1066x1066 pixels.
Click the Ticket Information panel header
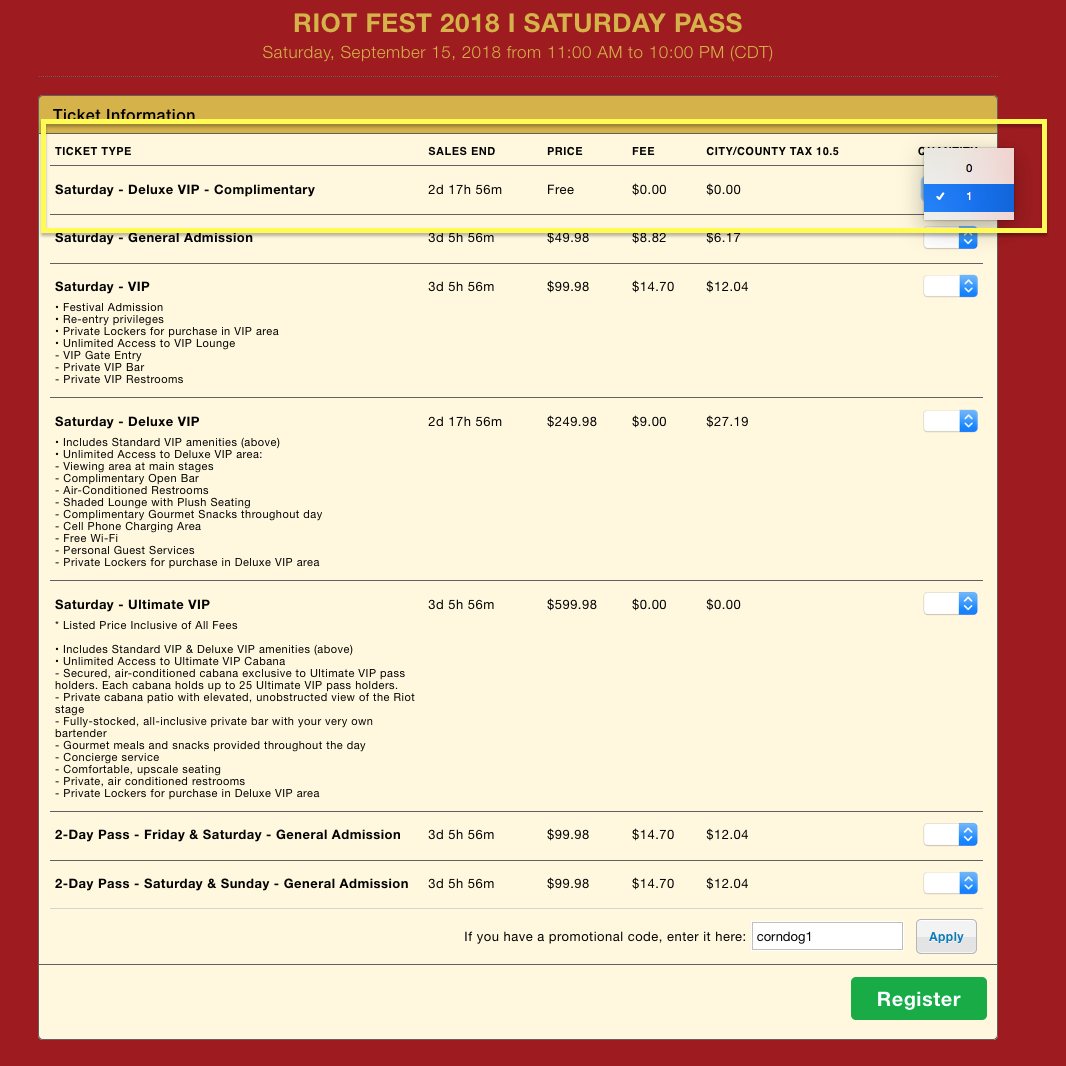[x=124, y=115]
